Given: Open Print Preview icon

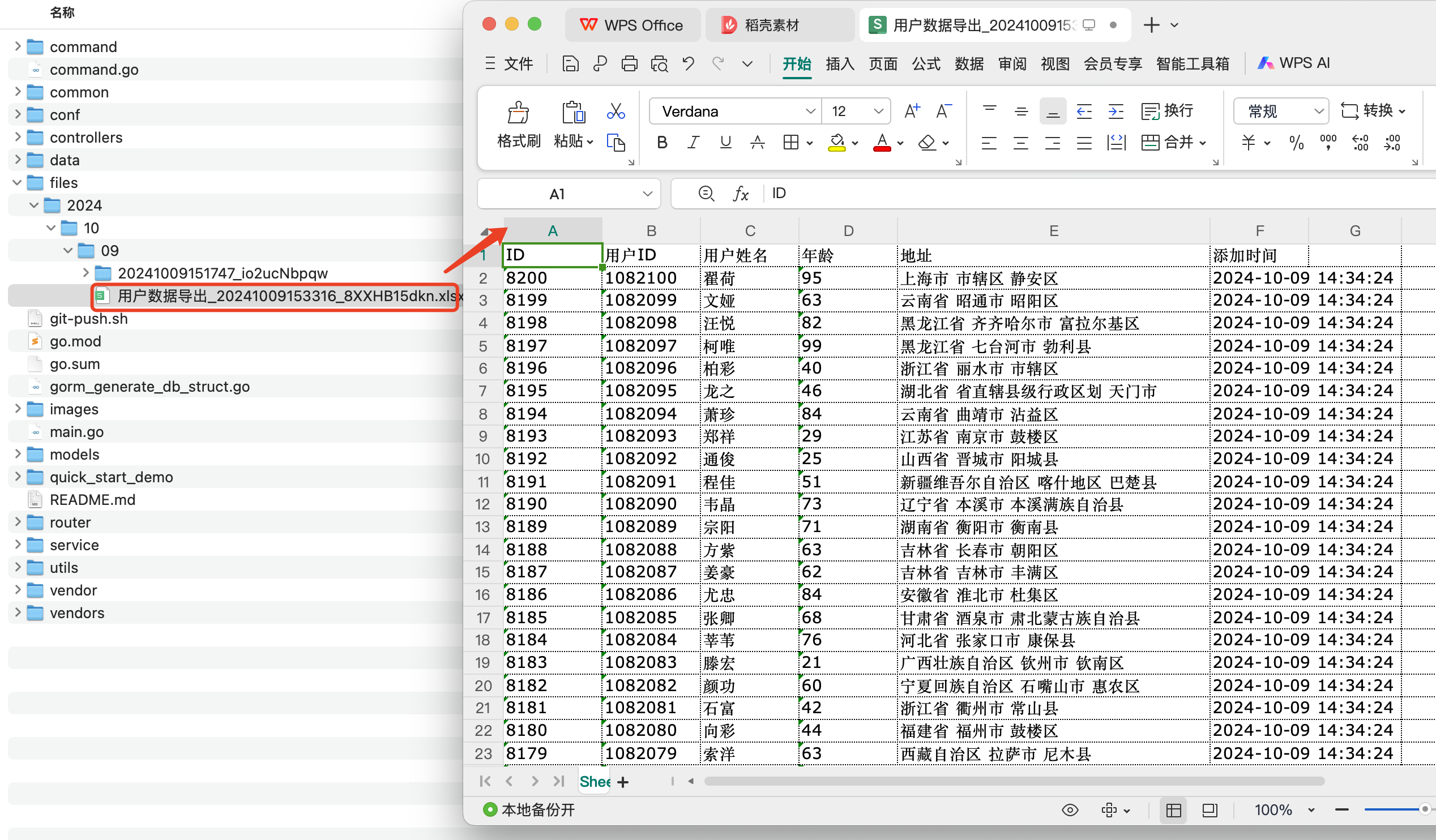Looking at the screenshot, I should pyautogui.click(x=659, y=63).
